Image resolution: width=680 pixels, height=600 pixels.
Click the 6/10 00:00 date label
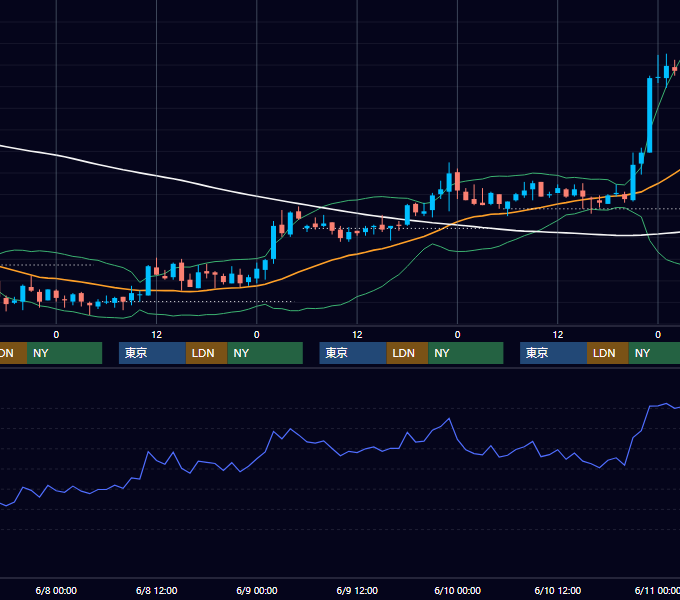pyautogui.click(x=458, y=590)
